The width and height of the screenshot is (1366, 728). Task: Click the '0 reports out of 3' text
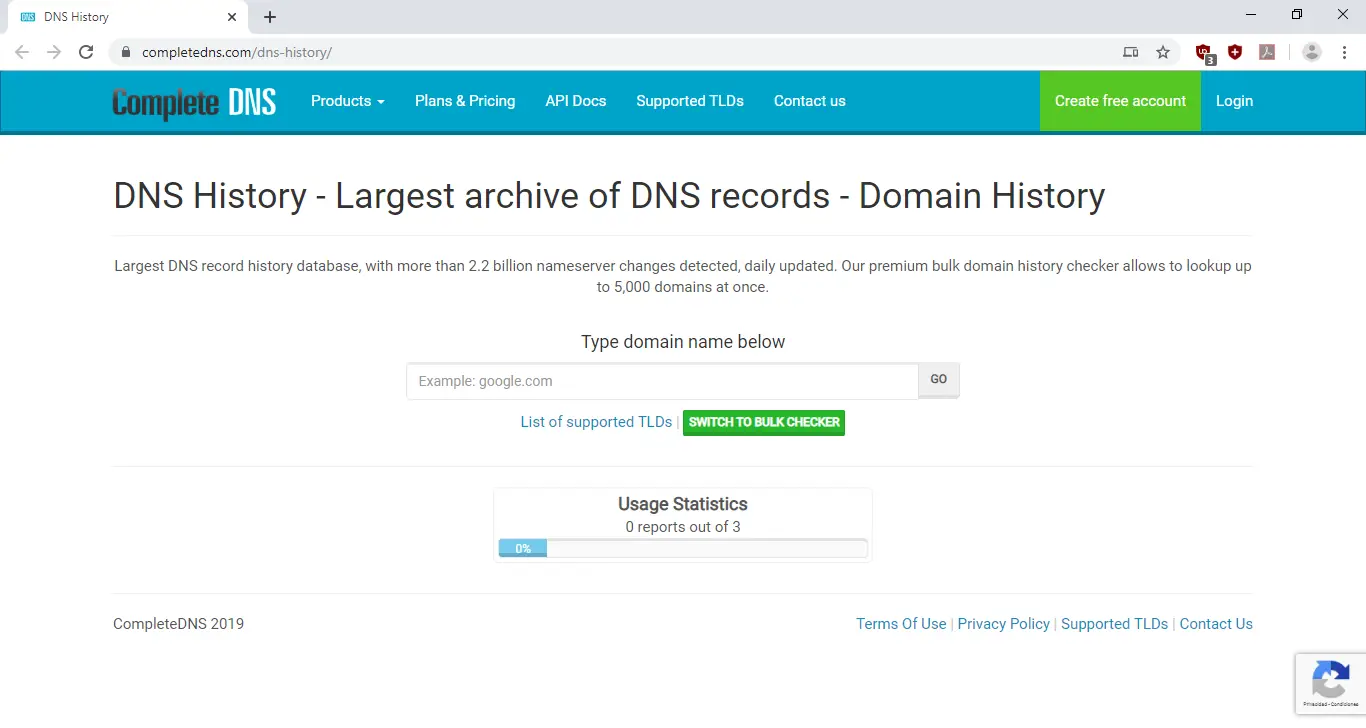tap(683, 527)
